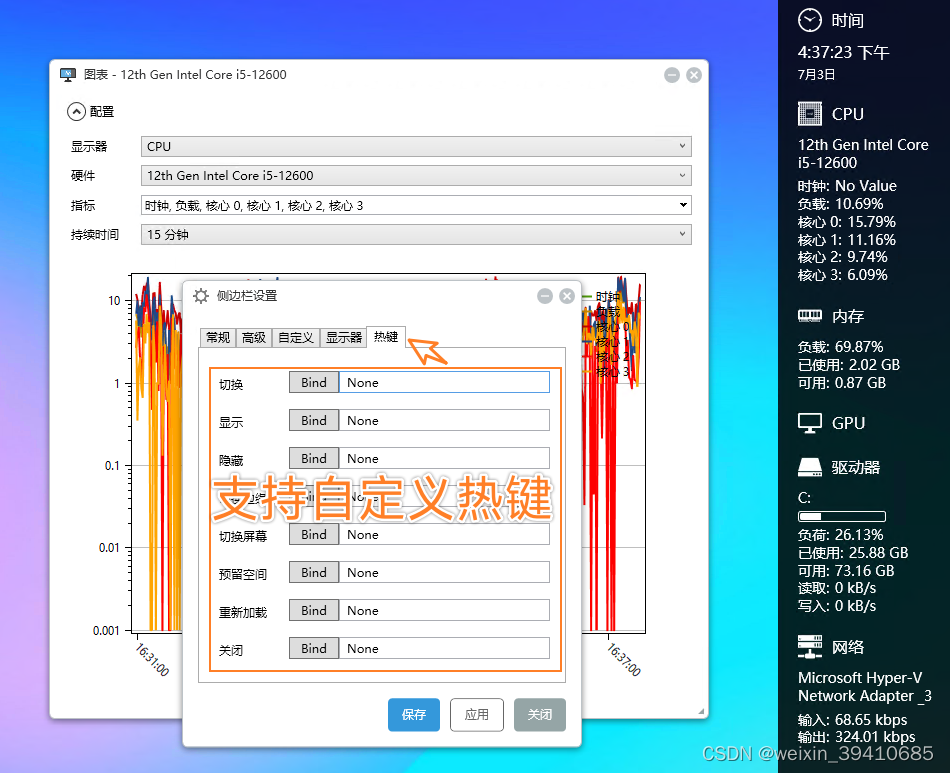Click the 负荷: 26.13% drive reading

840,535
